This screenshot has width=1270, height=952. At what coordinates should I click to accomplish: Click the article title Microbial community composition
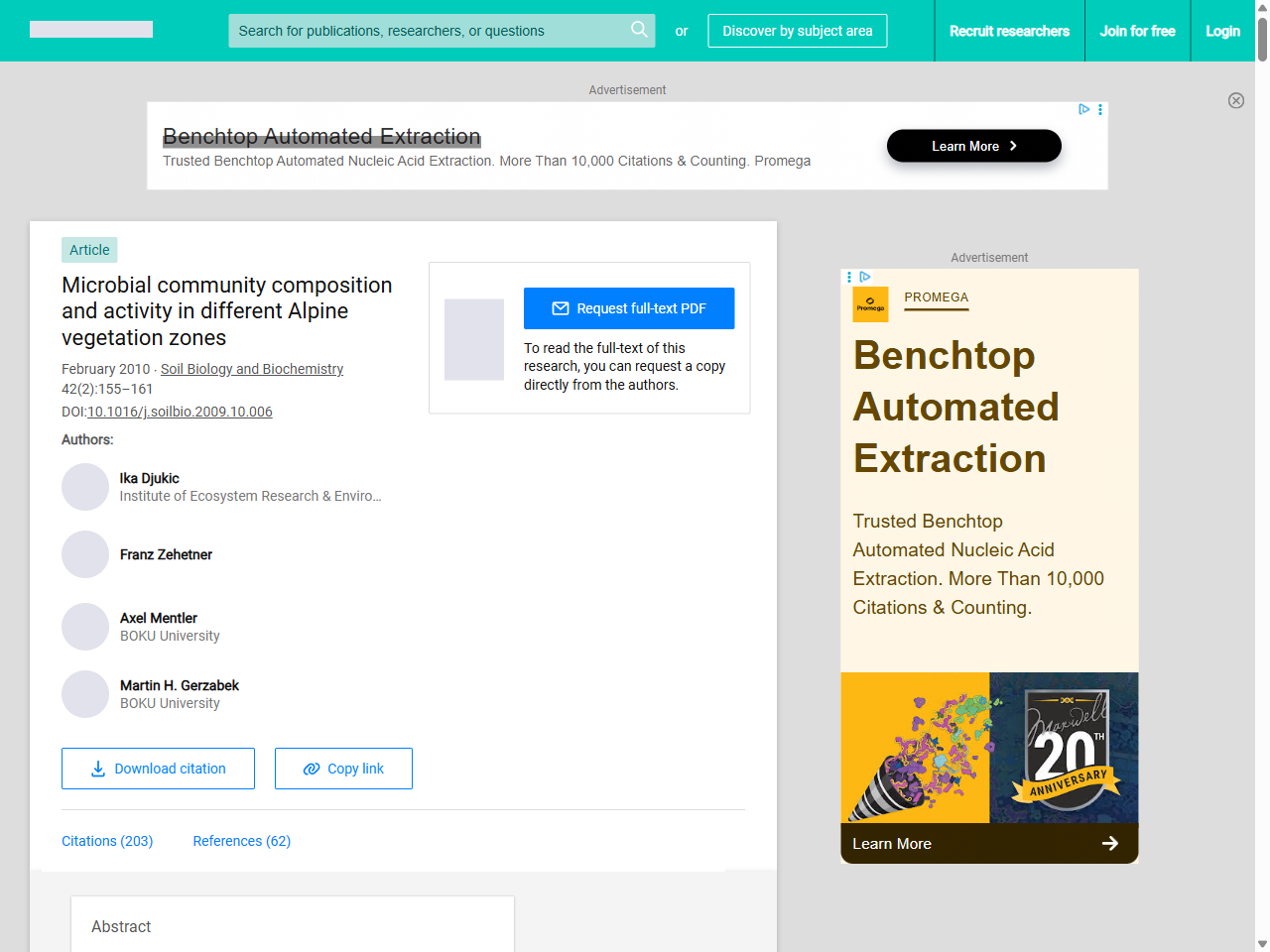pos(227,311)
